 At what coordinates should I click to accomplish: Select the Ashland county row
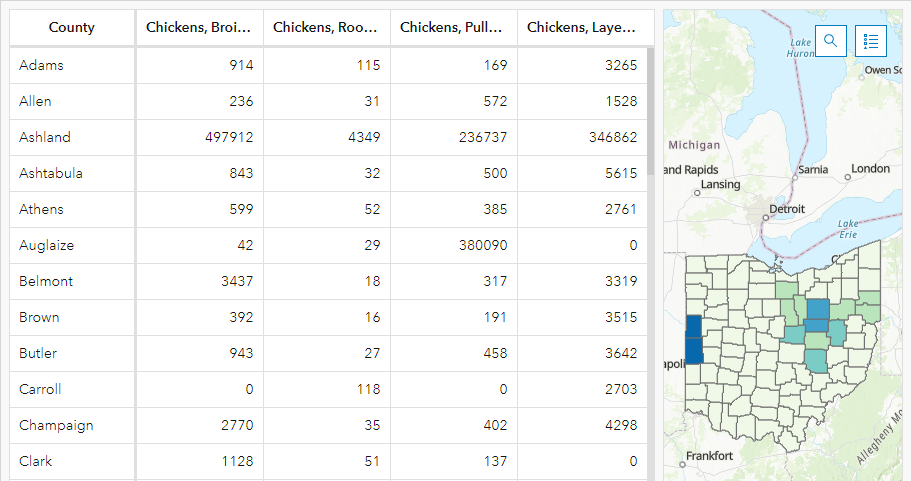click(328, 137)
